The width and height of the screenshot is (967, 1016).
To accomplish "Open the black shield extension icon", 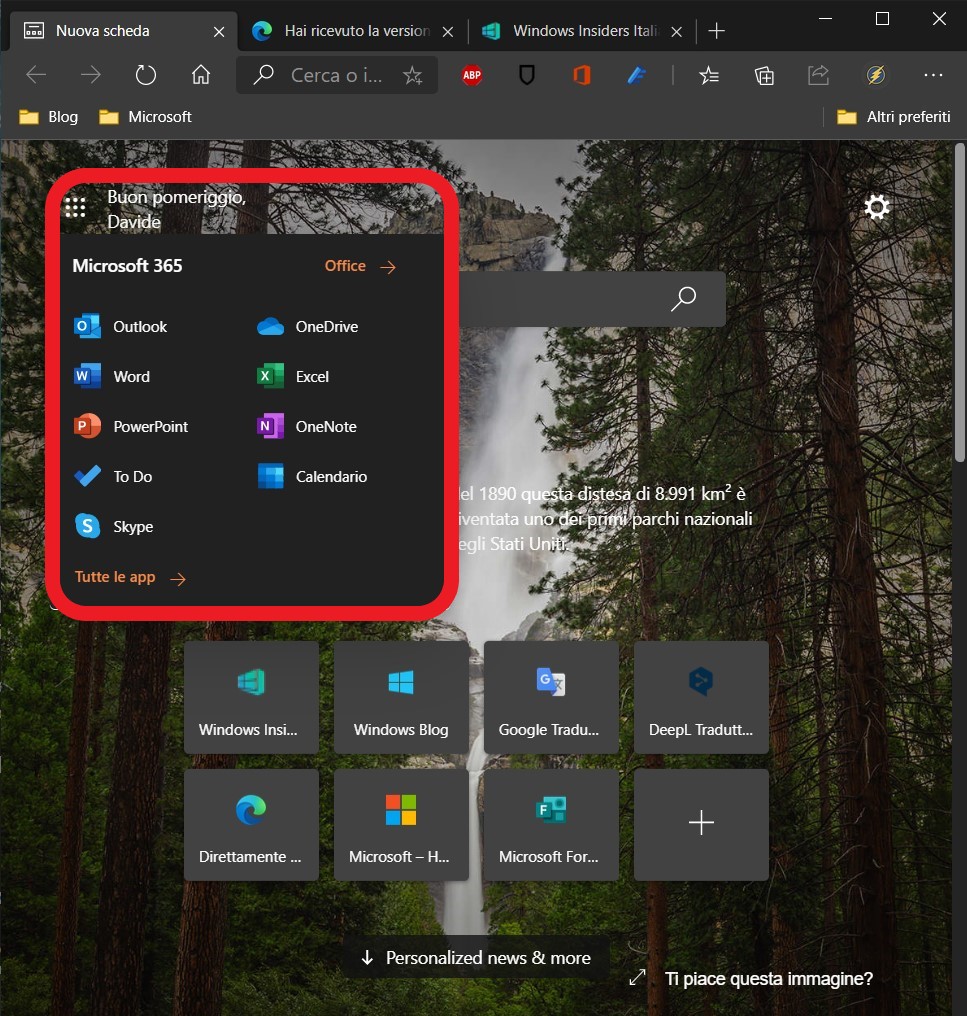I will pos(527,75).
